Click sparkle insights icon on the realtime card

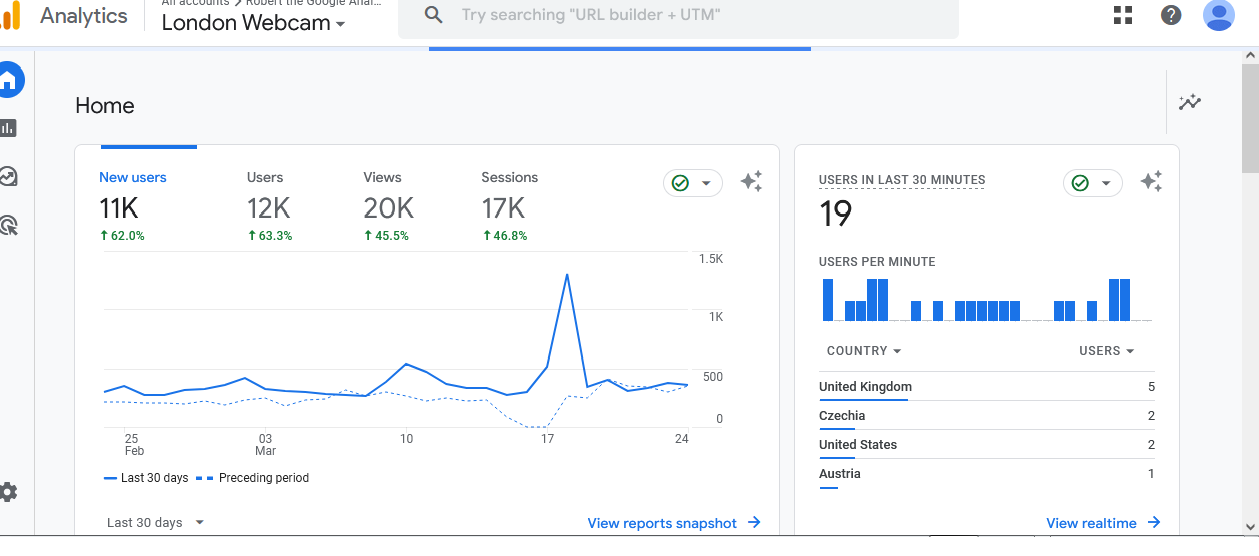1151,182
